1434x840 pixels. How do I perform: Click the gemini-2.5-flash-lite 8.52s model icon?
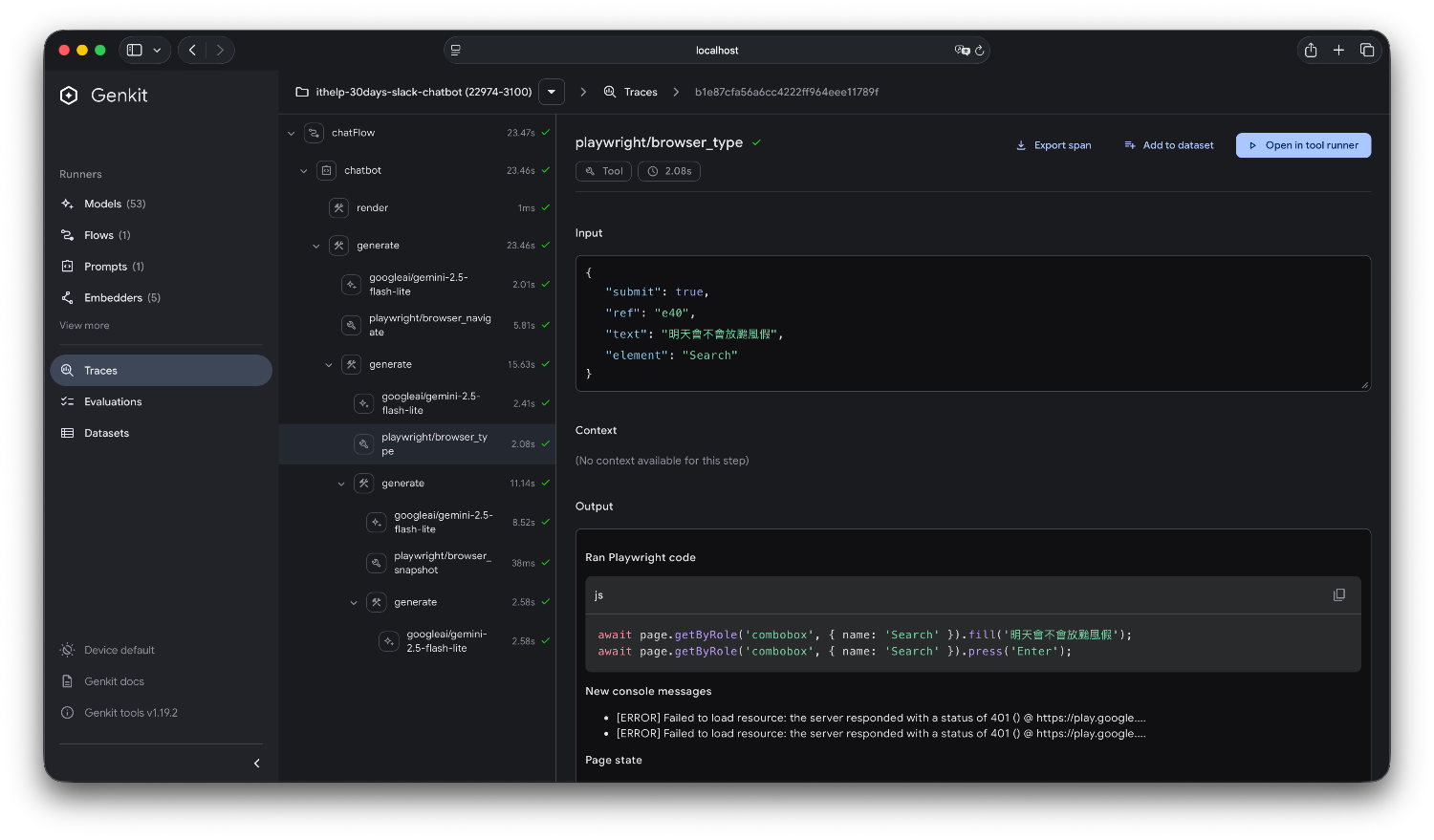pyautogui.click(x=376, y=523)
